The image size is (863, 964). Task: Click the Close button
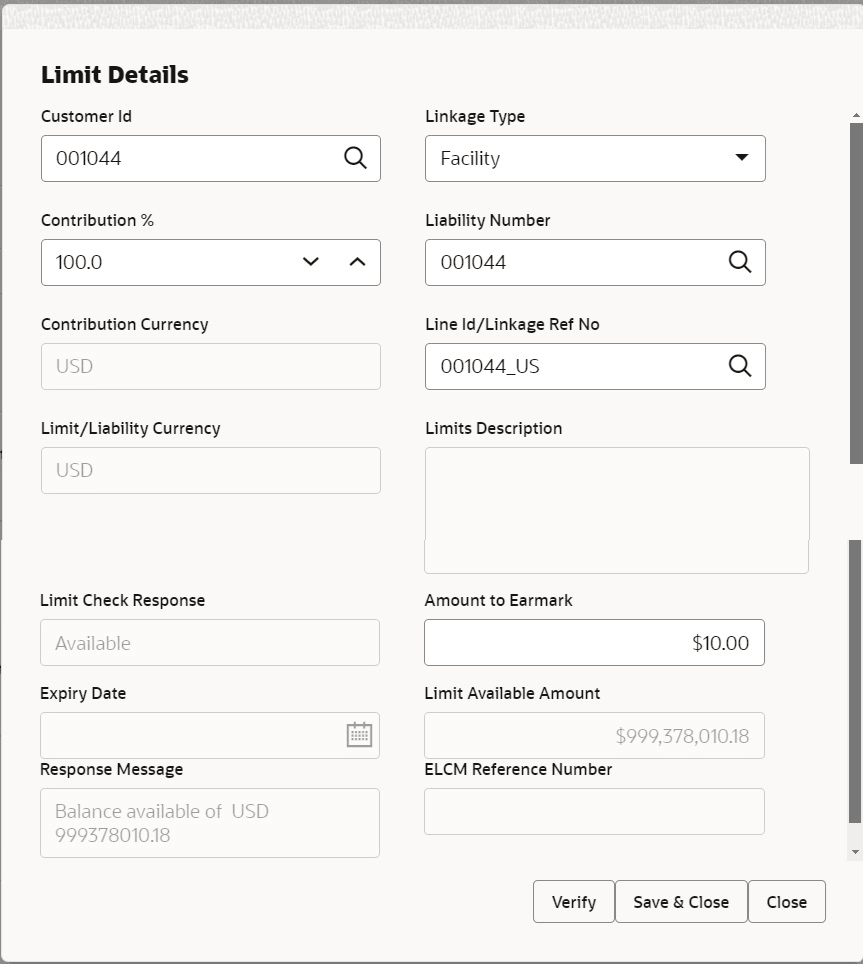[786, 901]
